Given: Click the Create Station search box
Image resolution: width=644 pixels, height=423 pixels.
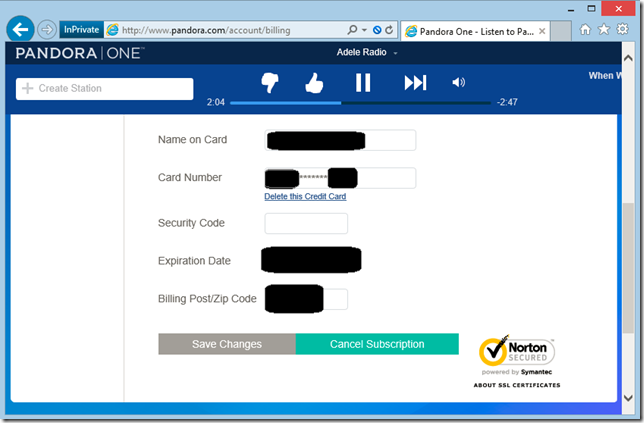Looking at the screenshot, I should click(x=105, y=89).
